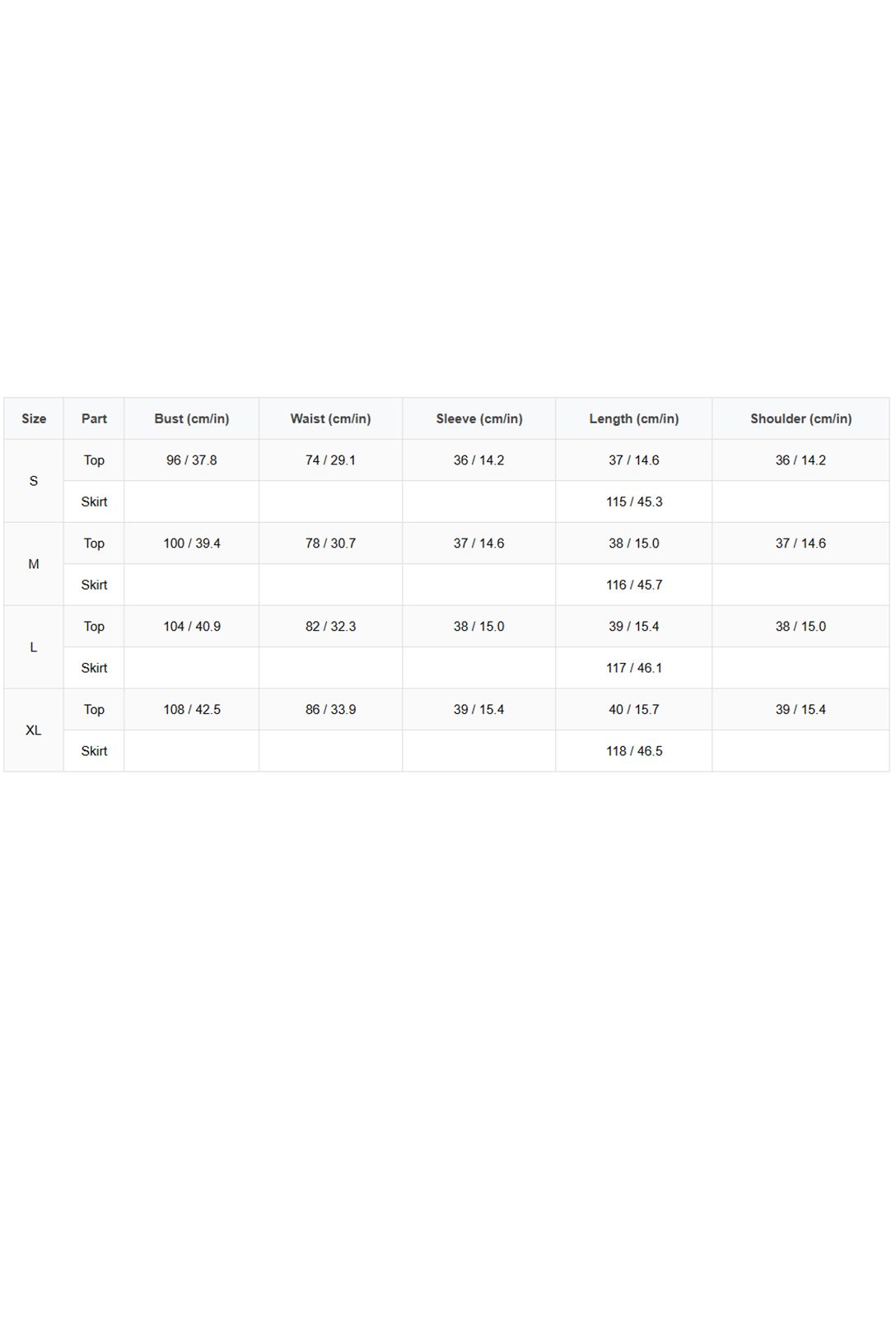Select length value 38 / 15.0 for M
Screen dimensions: 896x1344
click(634, 544)
